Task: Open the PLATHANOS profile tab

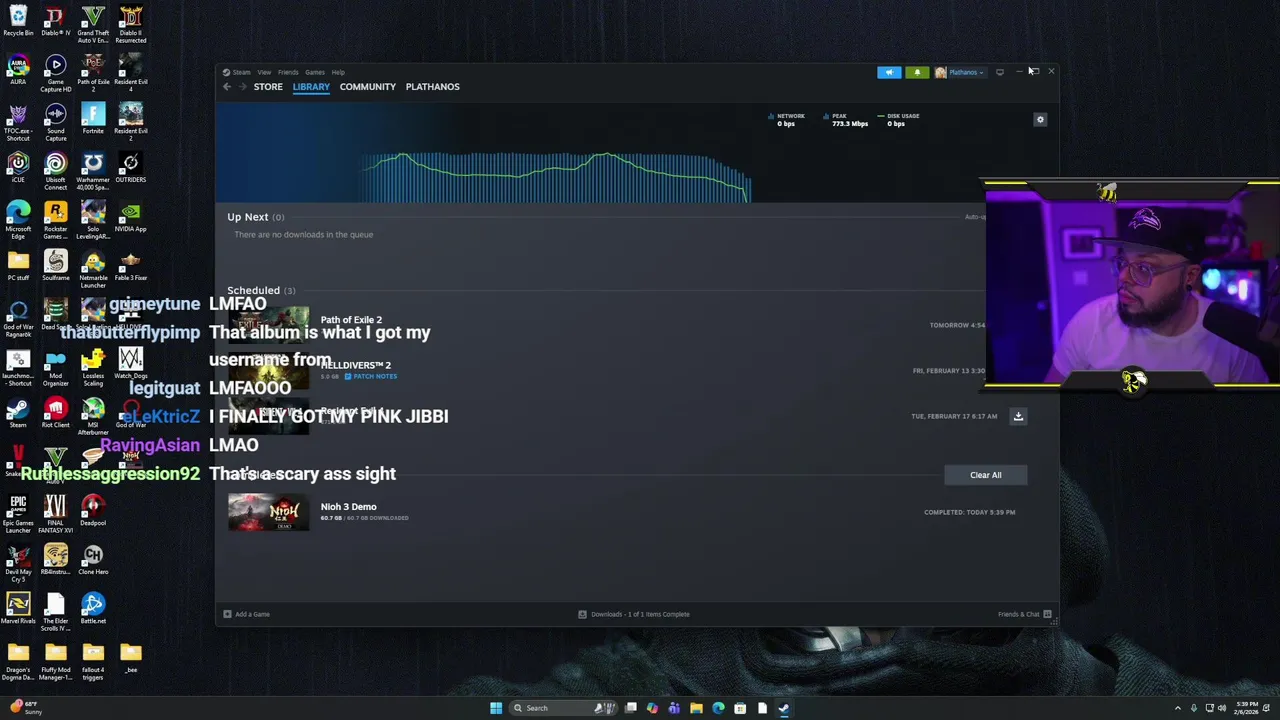Action: 432,87
